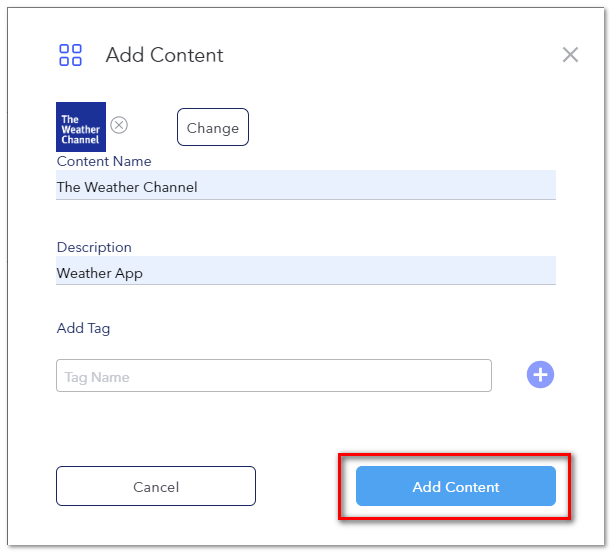Click the Add Tag section label

(83, 328)
